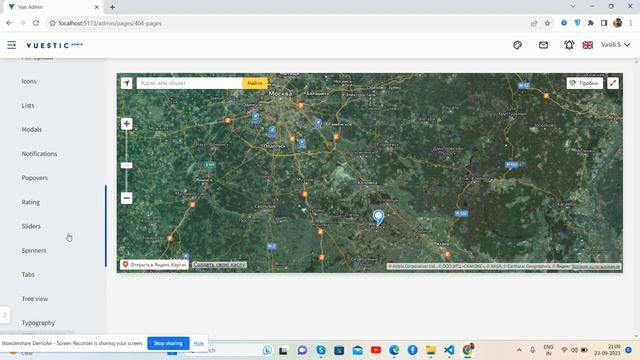Open Tree view in the sidebar

click(35, 299)
